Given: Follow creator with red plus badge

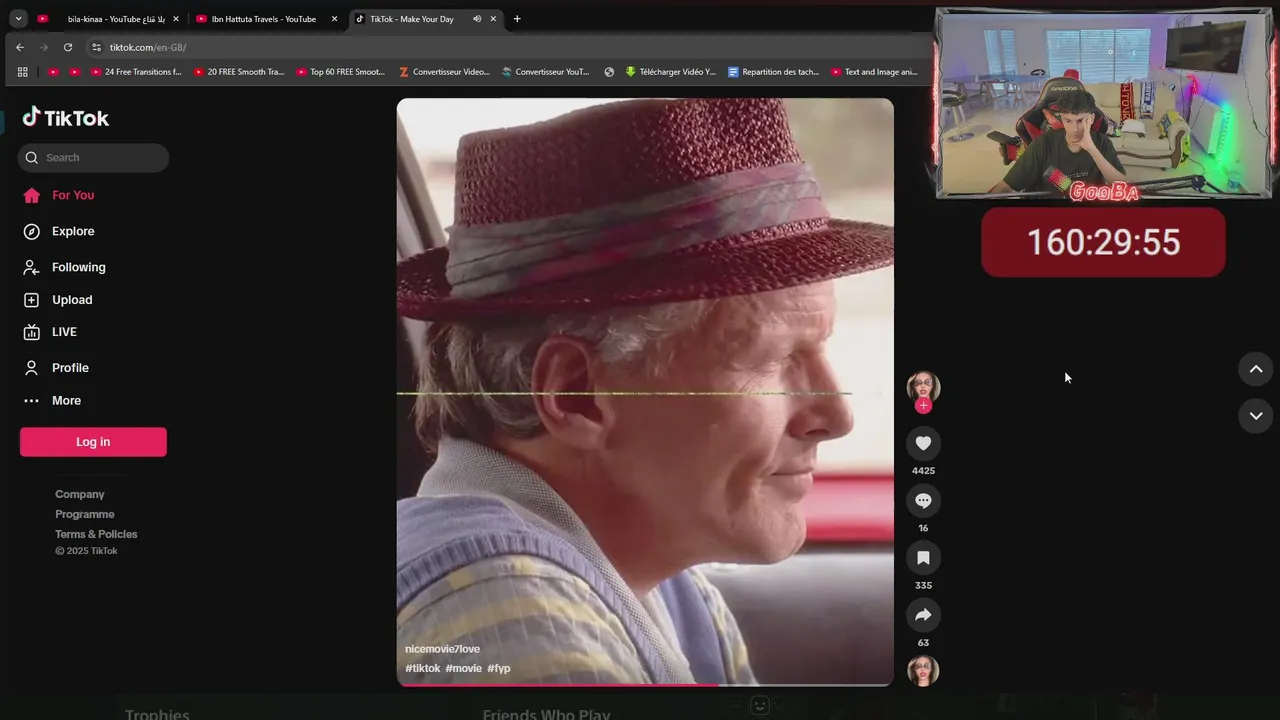Looking at the screenshot, I should coord(923,405).
